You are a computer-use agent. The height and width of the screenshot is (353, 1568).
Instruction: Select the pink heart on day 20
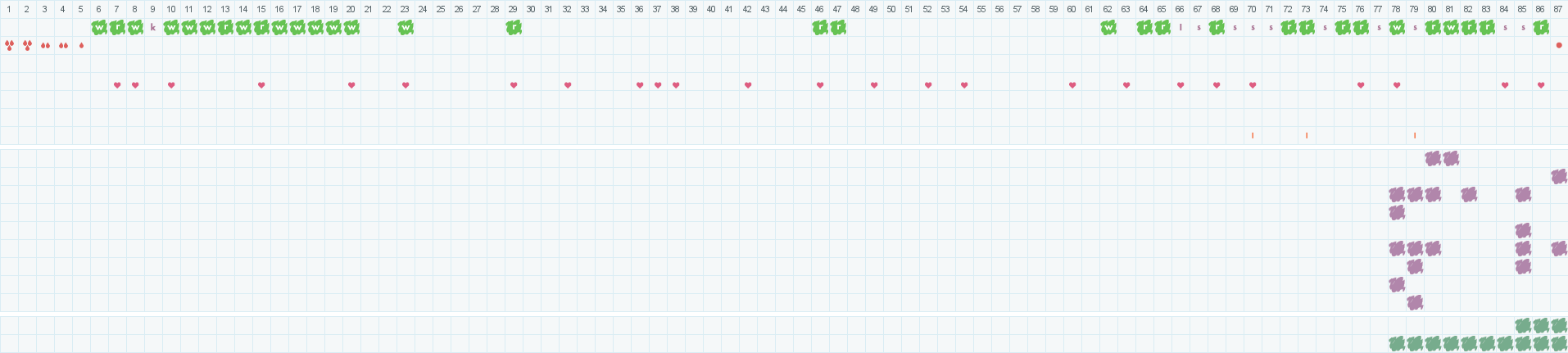(x=351, y=85)
